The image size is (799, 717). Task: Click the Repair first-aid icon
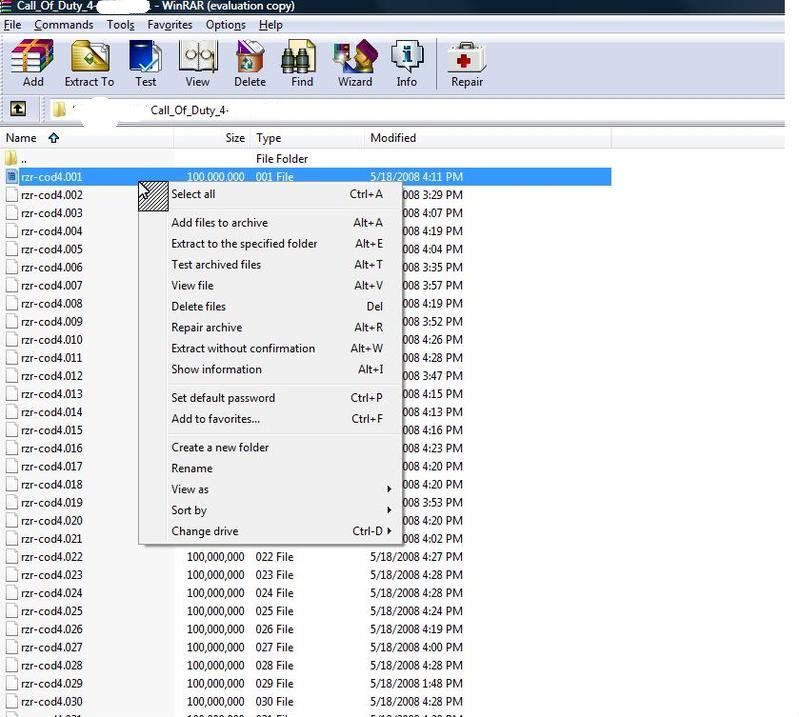tap(466, 62)
